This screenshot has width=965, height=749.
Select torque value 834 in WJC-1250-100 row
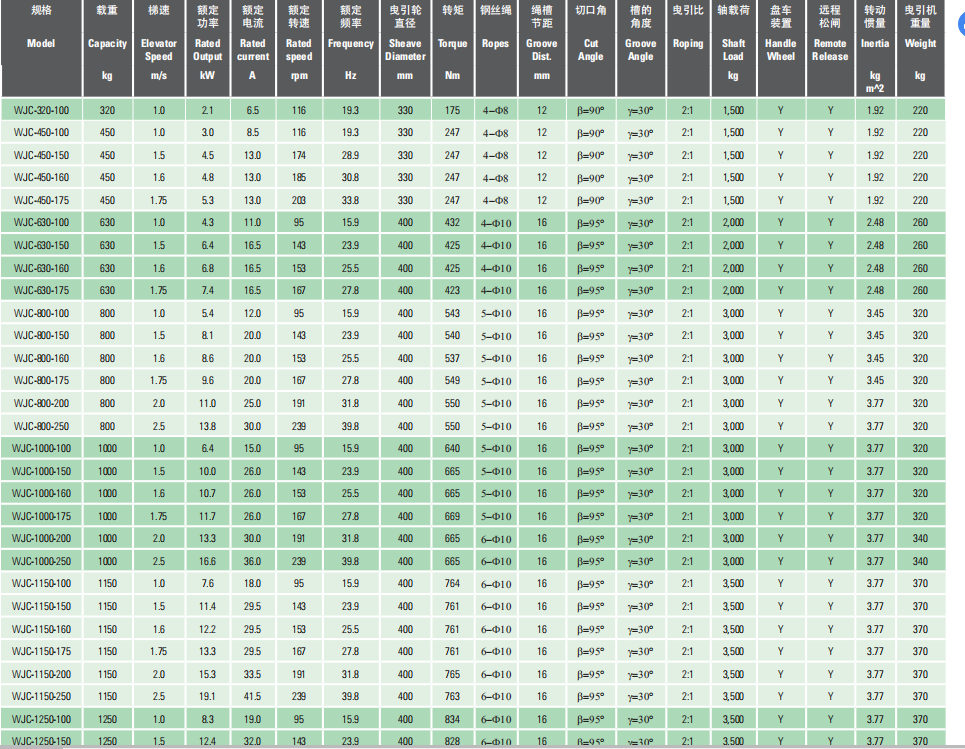[x=452, y=719]
